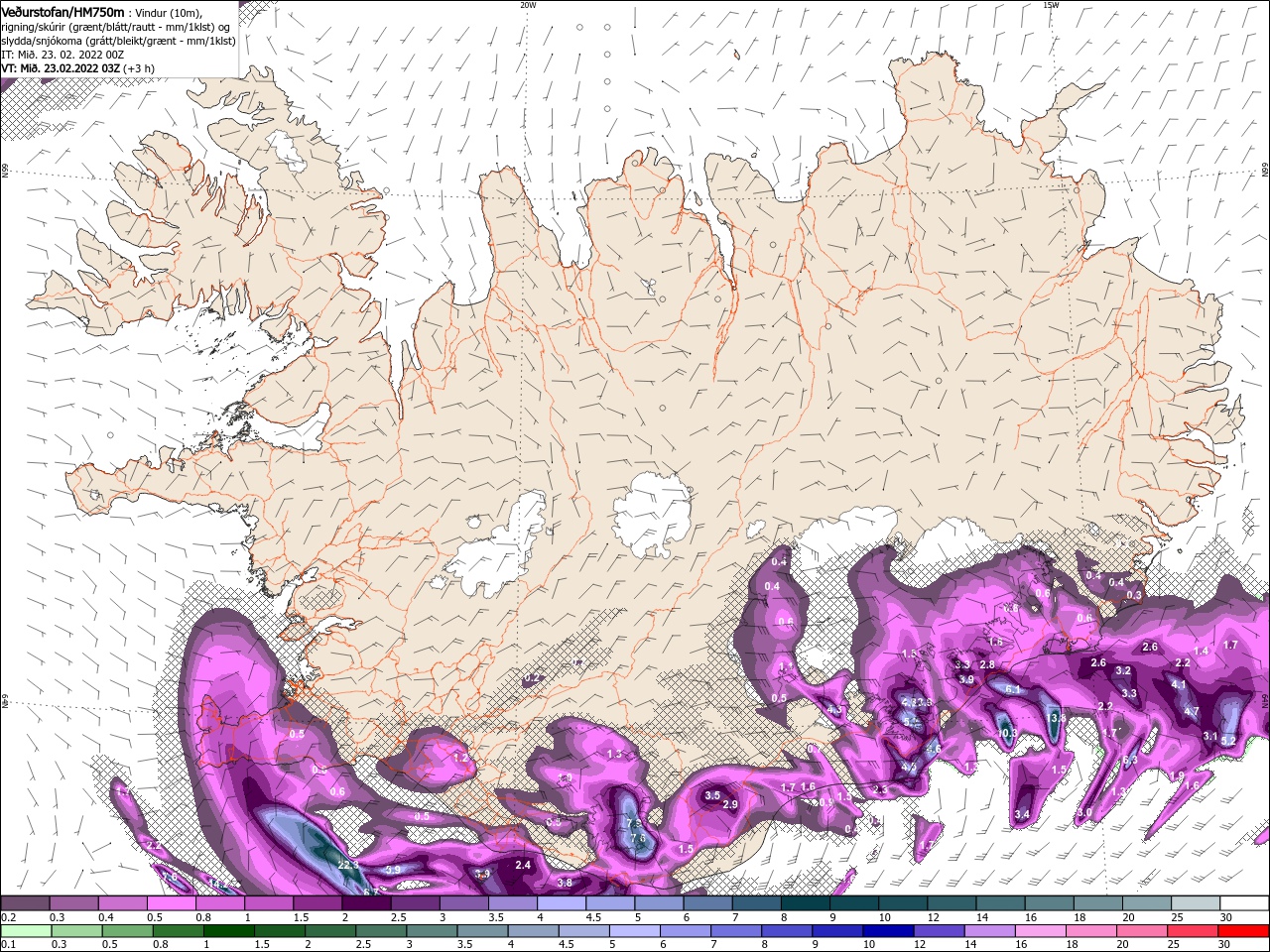Click the 15W longitude label

point(1051,5)
